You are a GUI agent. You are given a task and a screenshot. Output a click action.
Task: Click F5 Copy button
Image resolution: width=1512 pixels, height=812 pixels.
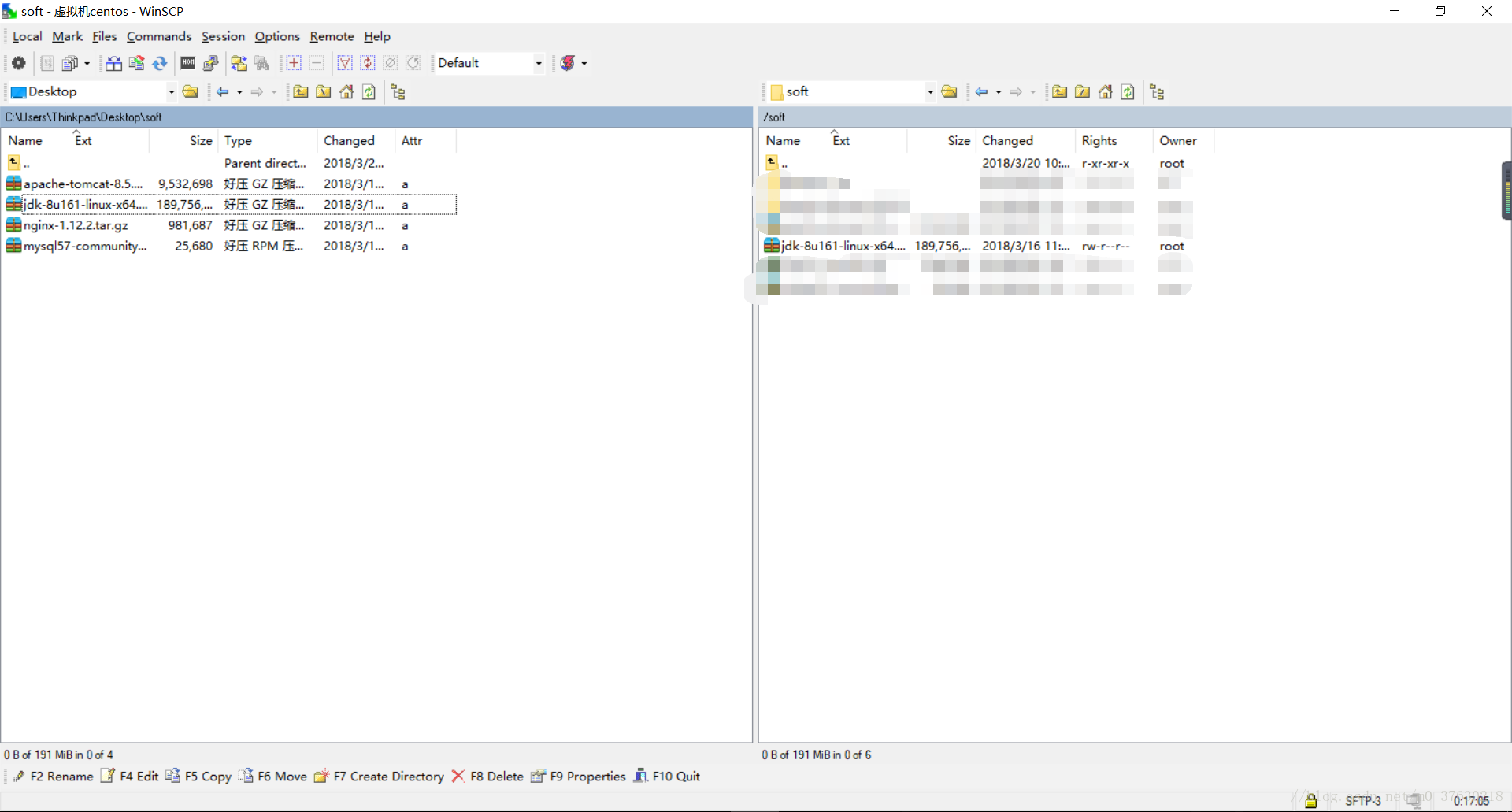(x=198, y=777)
